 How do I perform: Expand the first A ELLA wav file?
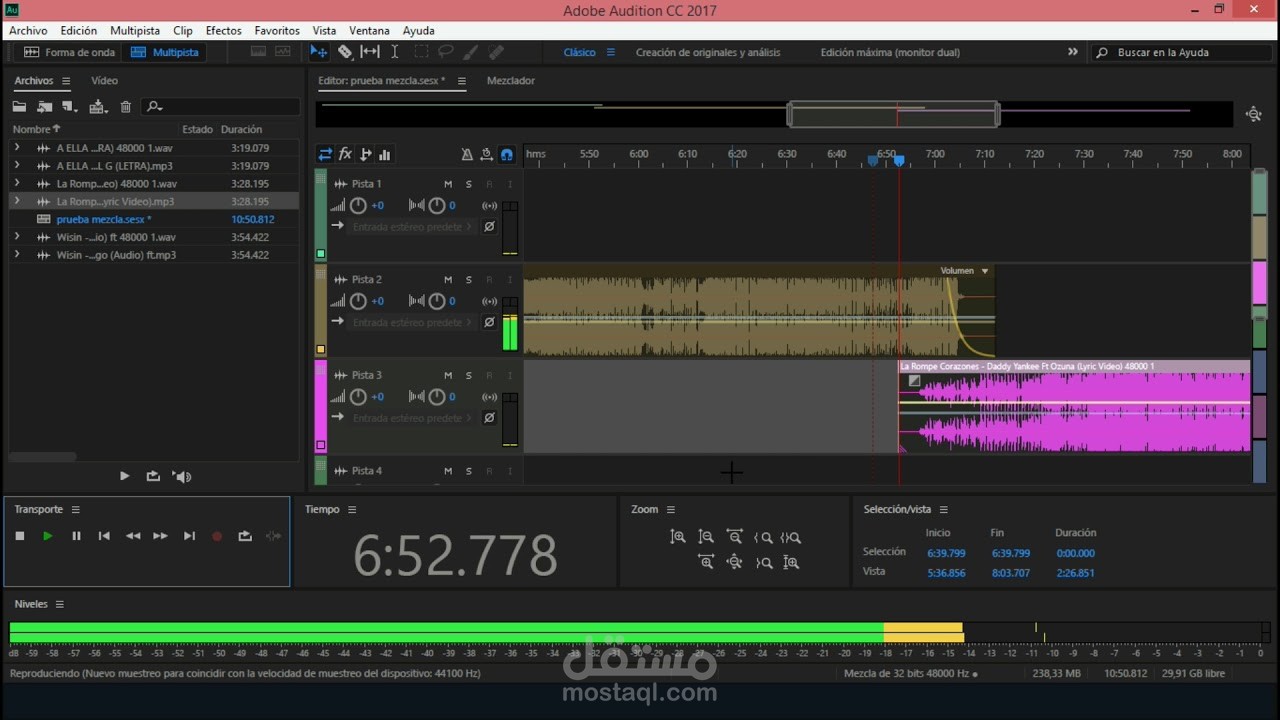(x=17, y=148)
